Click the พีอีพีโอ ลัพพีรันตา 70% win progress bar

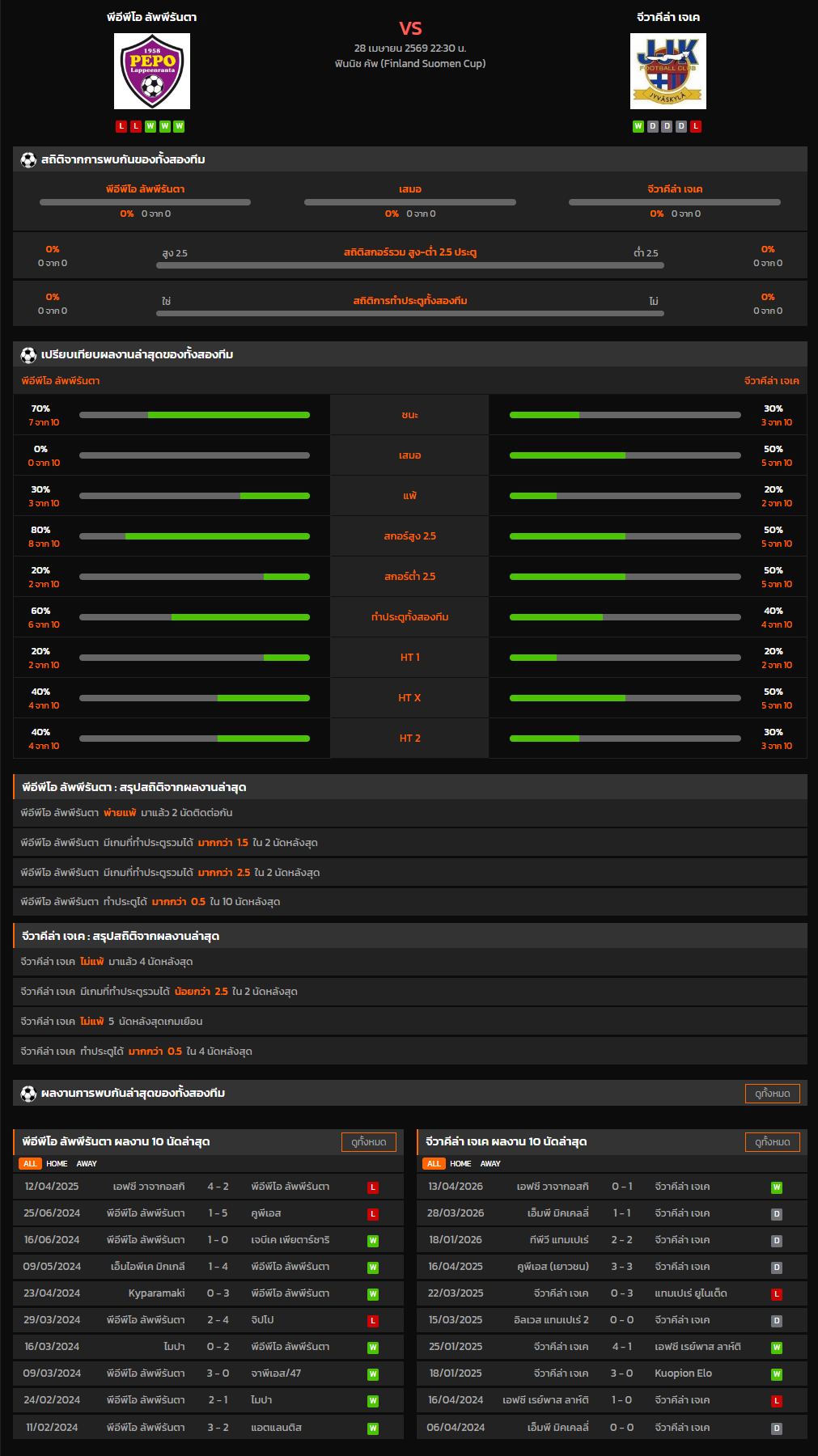194,415
